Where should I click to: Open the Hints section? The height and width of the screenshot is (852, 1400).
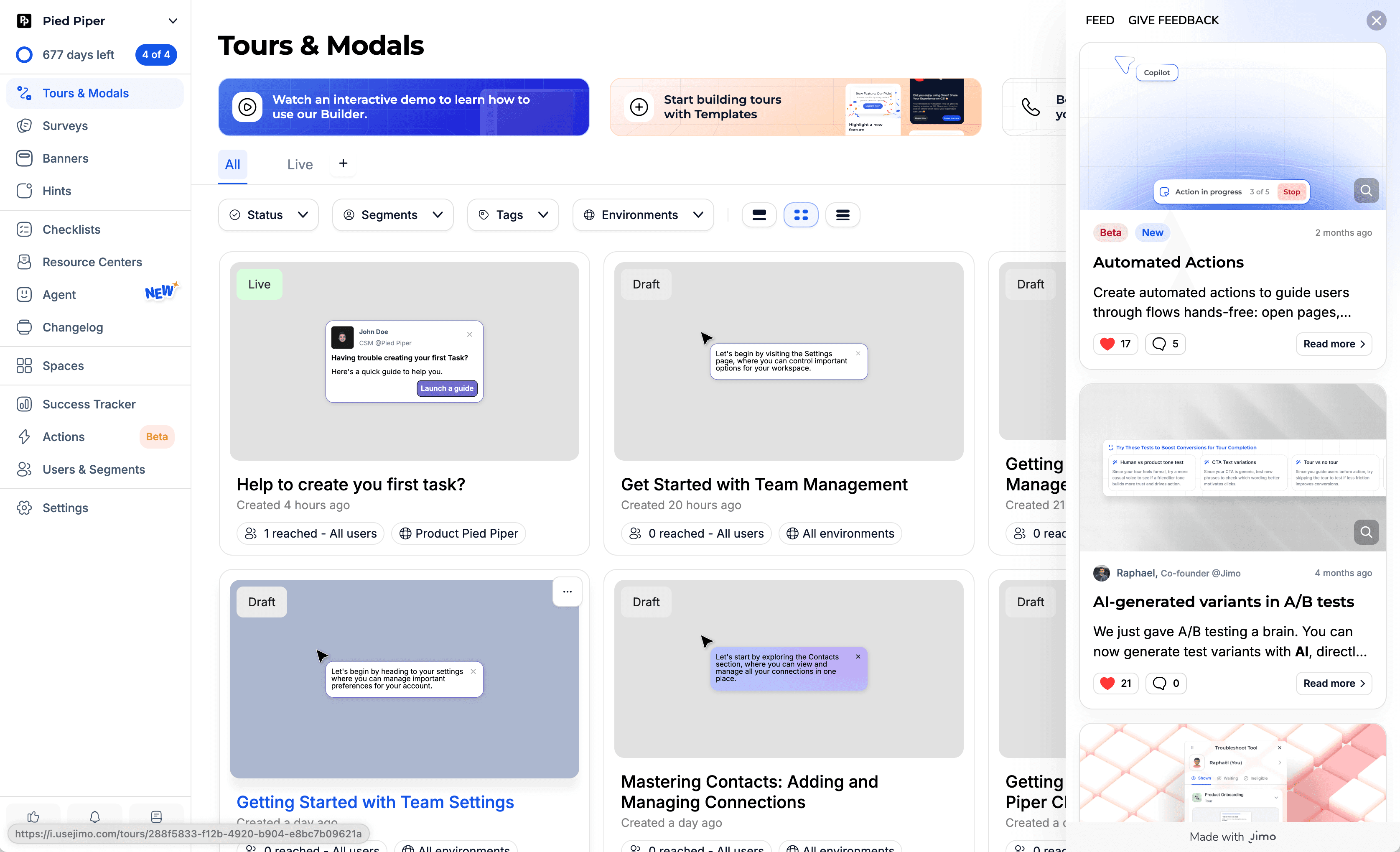pos(57,190)
